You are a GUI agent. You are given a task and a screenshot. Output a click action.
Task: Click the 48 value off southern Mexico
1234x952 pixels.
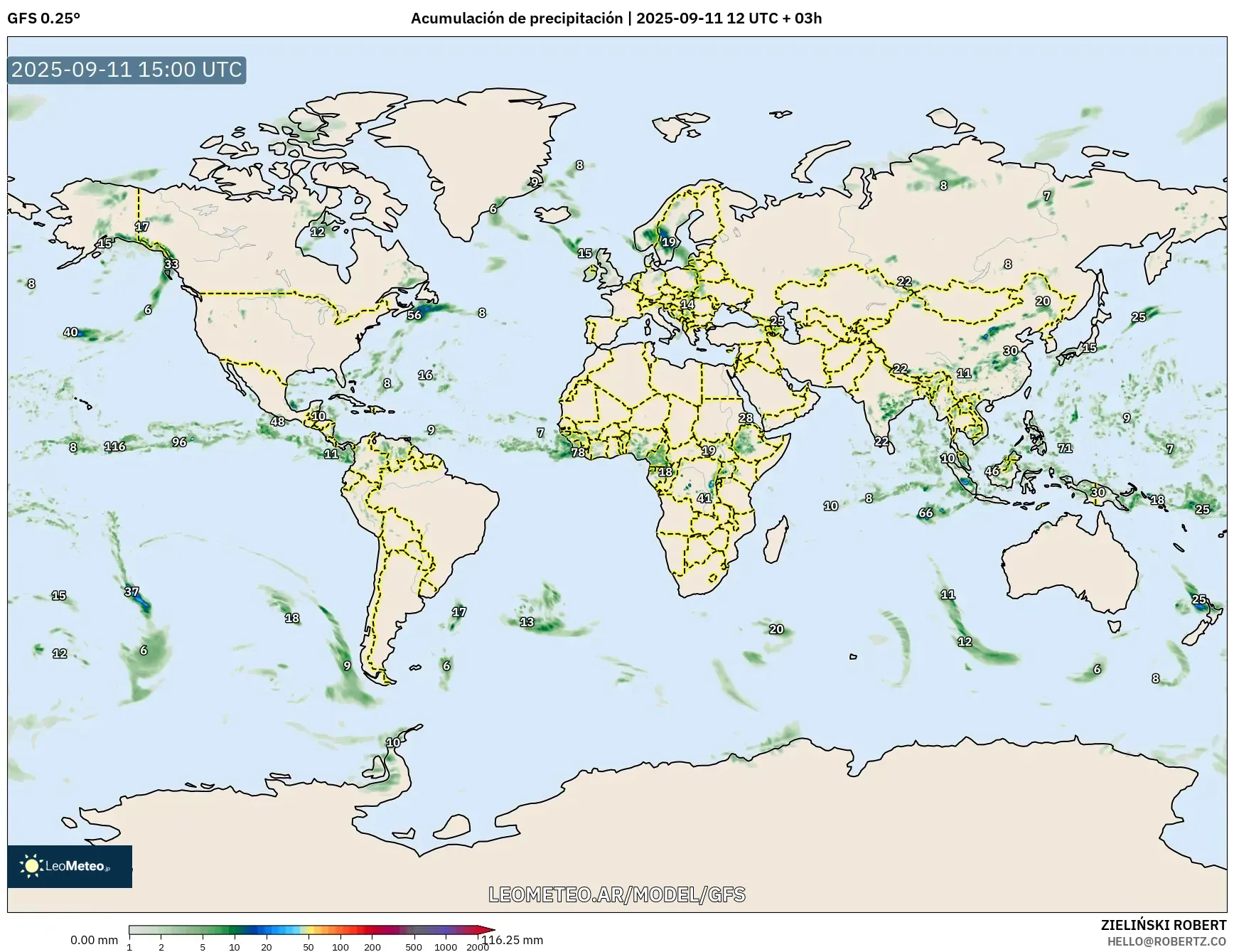[277, 422]
